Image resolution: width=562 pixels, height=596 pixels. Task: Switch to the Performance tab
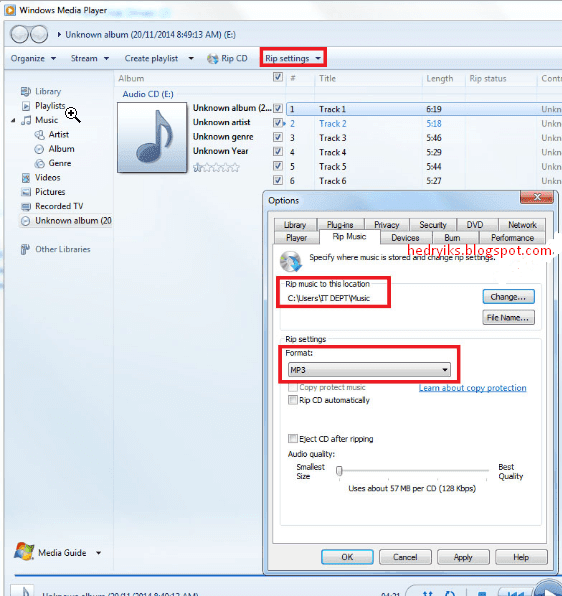click(x=513, y=238)
